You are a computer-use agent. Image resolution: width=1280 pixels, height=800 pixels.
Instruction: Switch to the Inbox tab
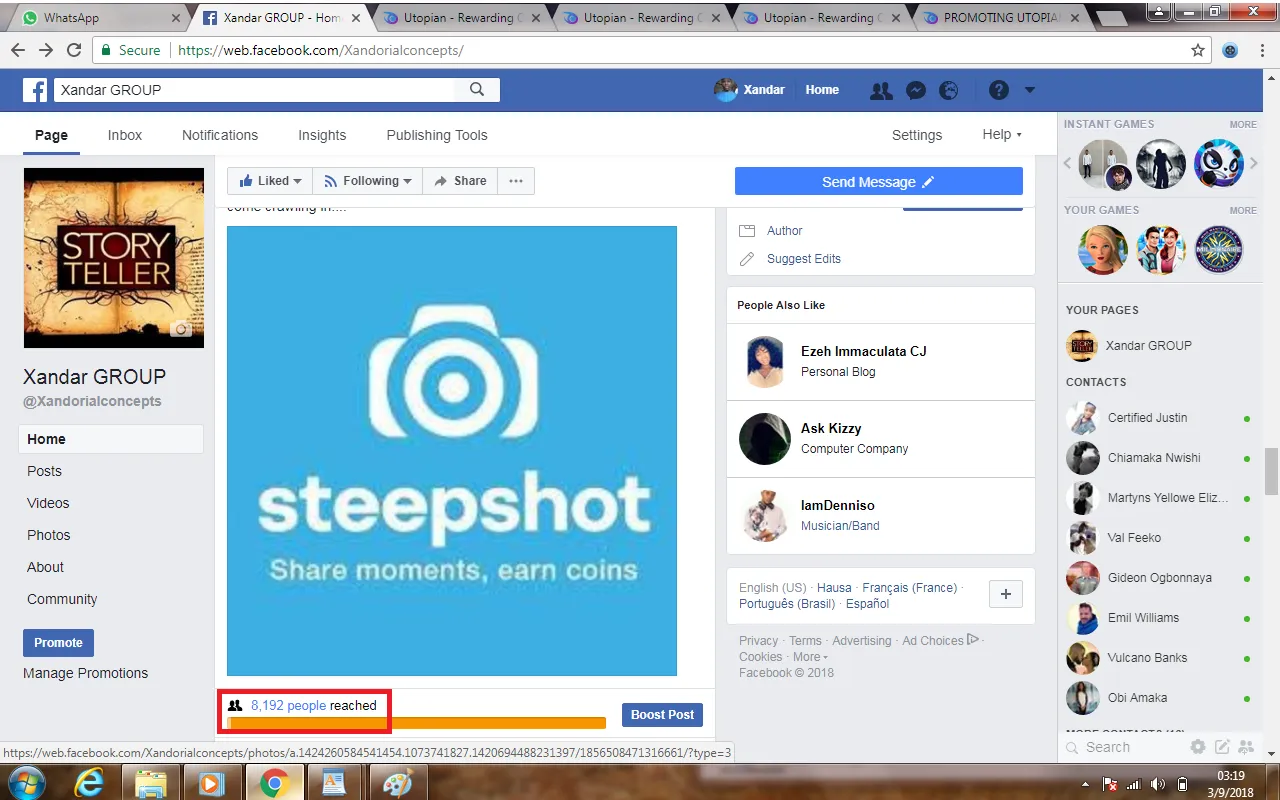[x=125, y=135]
